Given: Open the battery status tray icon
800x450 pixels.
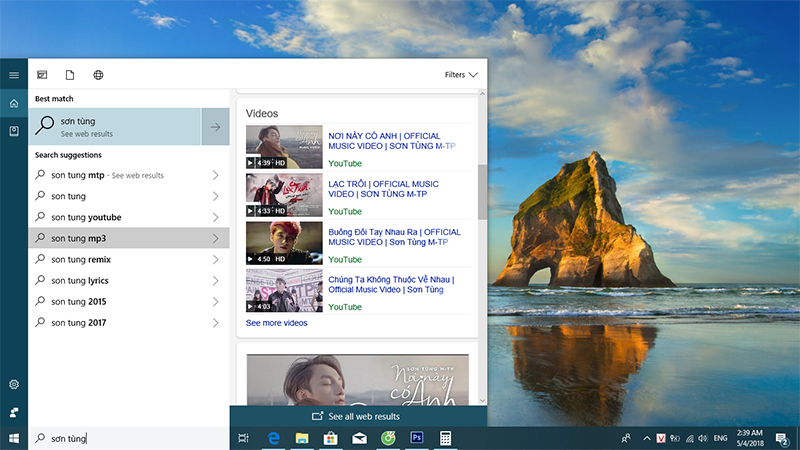Looking at the screenshot, I should pos(675,438).
